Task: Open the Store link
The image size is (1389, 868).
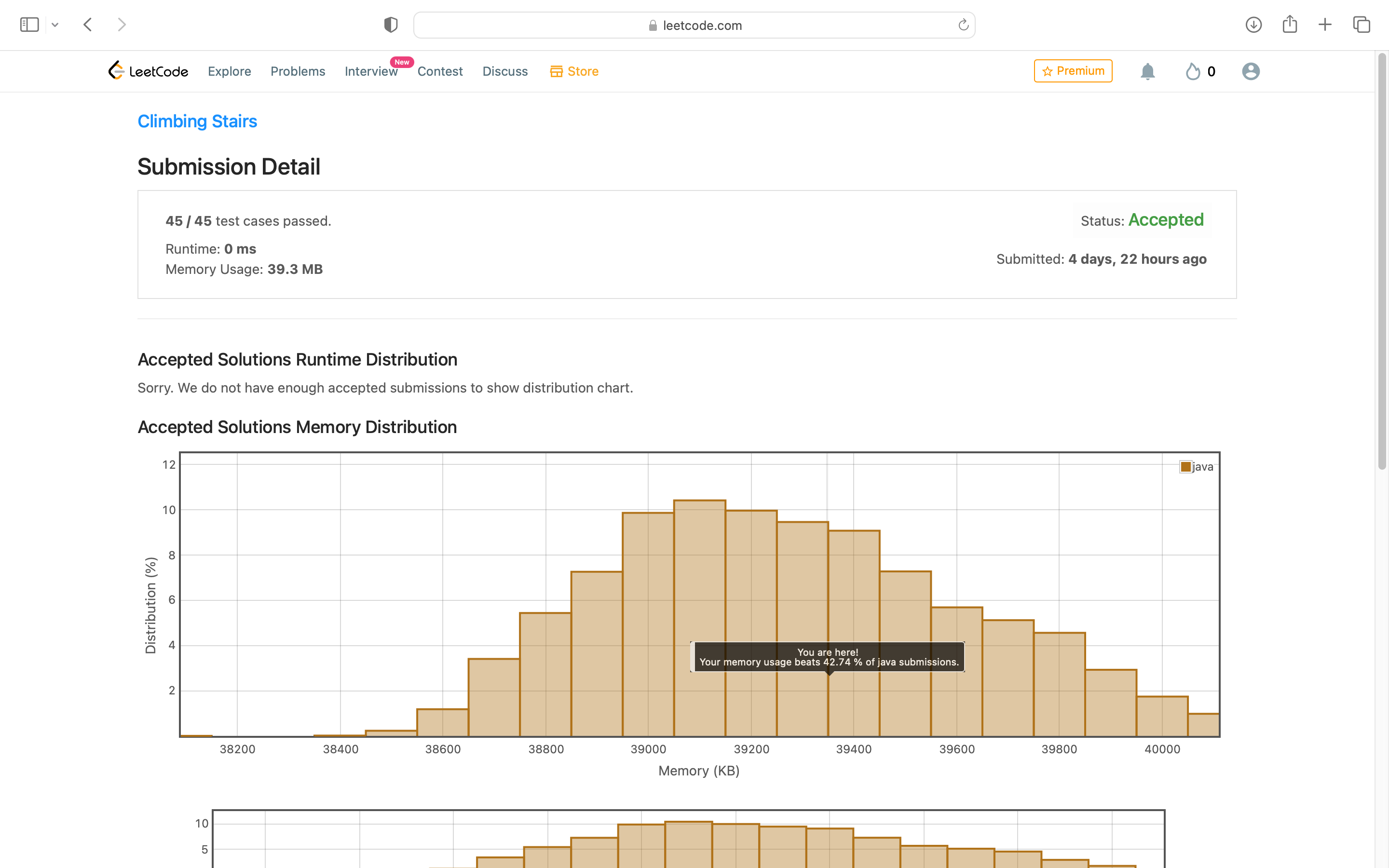Action: (574, 71)
